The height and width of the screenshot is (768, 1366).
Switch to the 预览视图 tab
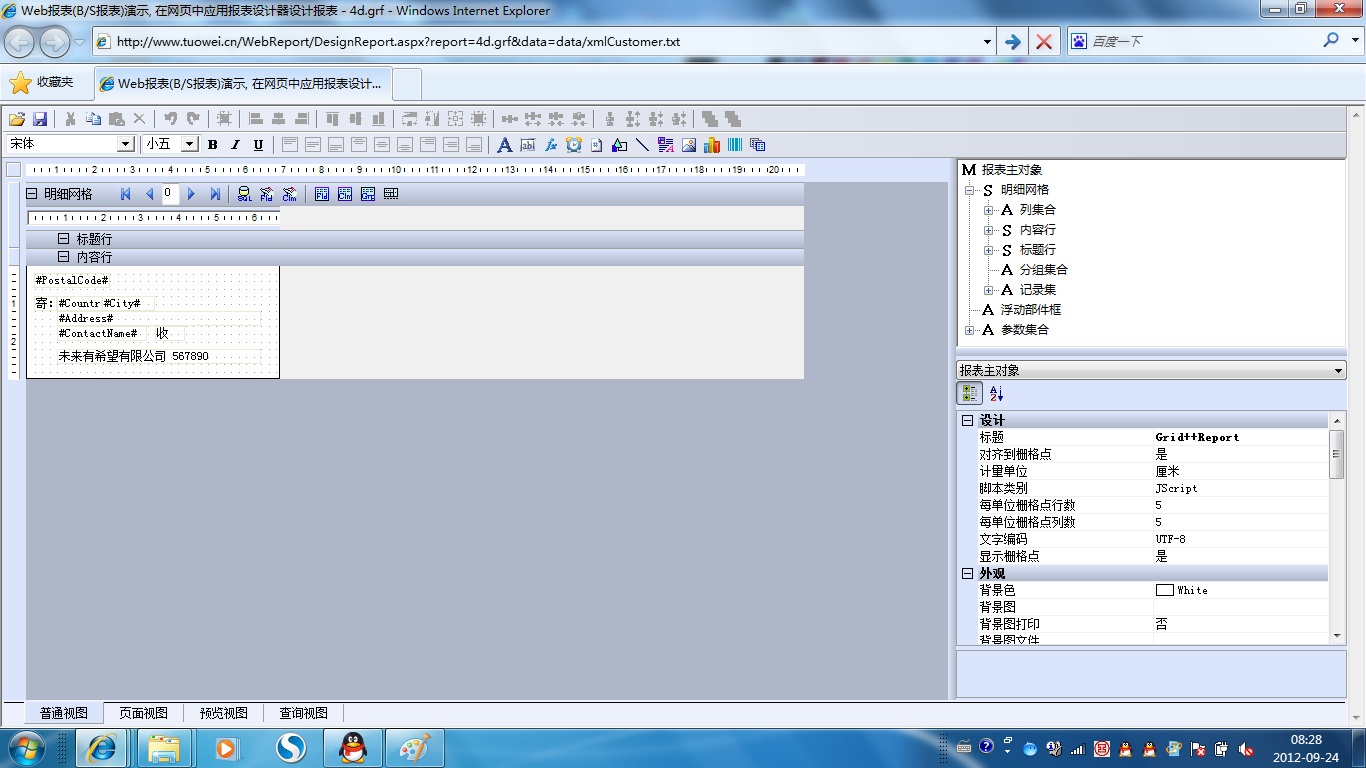223,713
